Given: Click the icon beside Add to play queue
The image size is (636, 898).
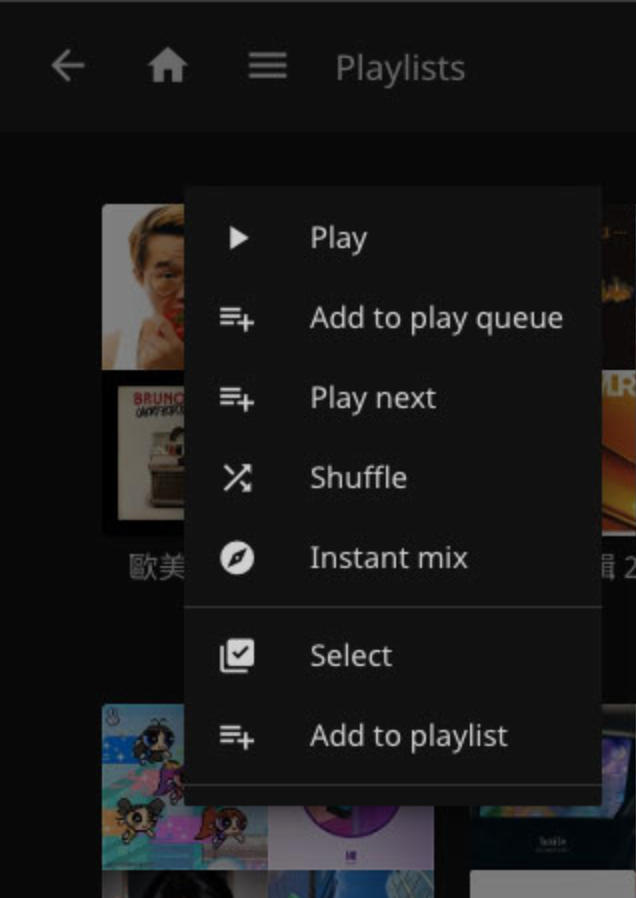Looking at the screenshot, I should [237, 319].
